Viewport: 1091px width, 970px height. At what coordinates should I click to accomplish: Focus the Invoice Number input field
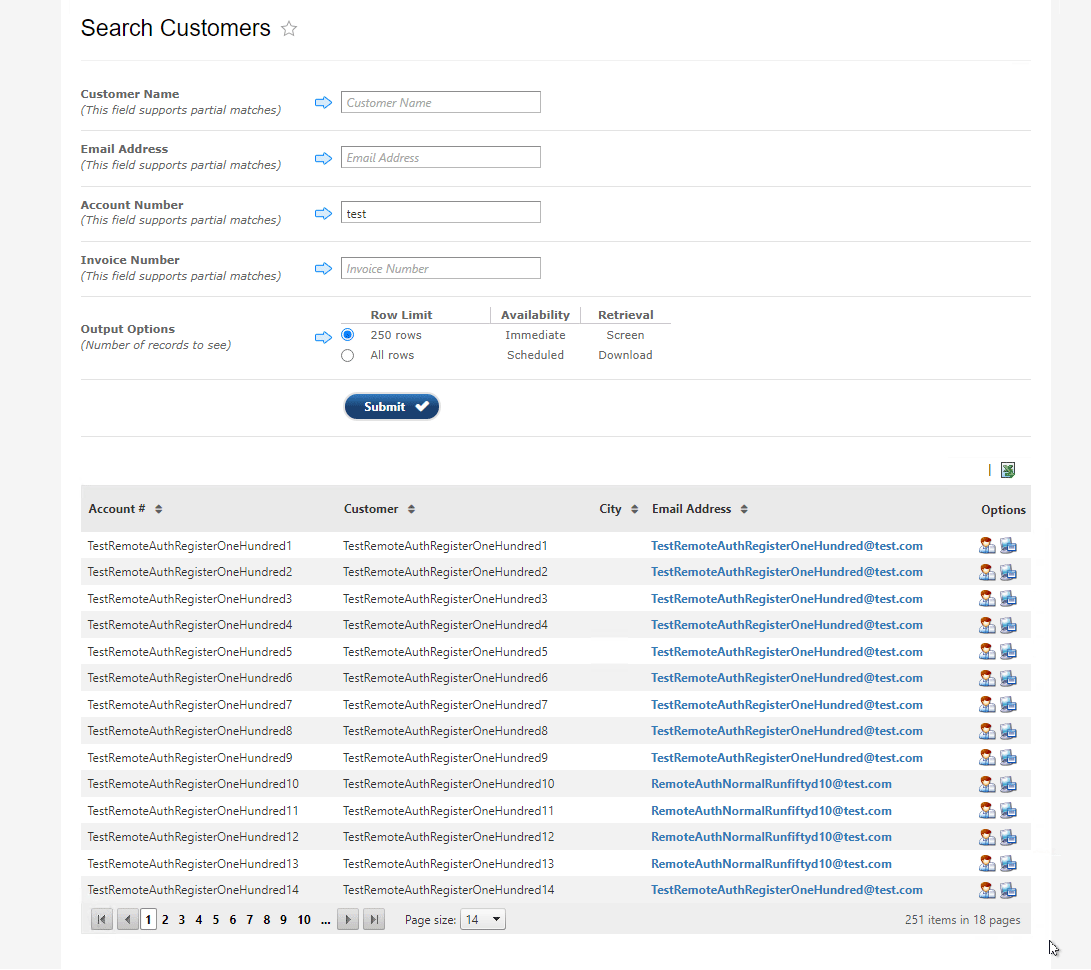[x=440, y=269]
